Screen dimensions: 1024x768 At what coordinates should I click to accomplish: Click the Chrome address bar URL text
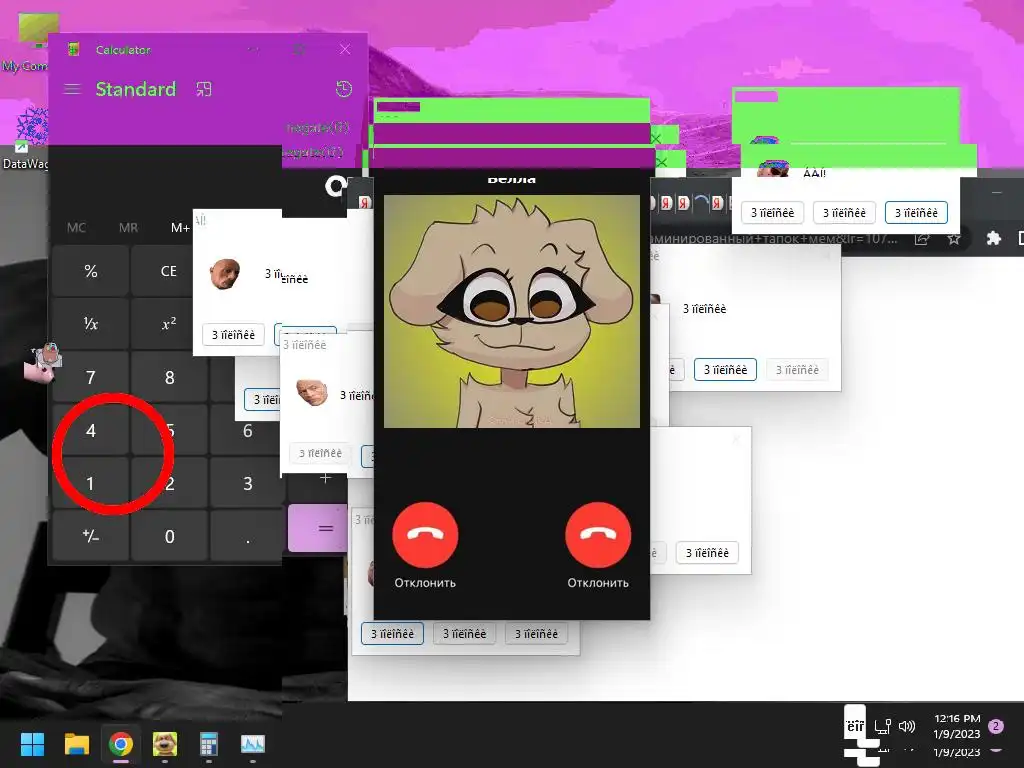773,238
